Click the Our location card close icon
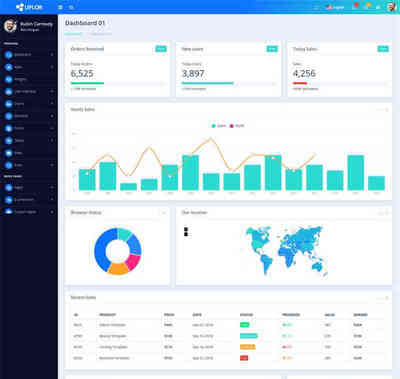Image resolution: width=400 pixels, height=379 pixels. (387, 213)
